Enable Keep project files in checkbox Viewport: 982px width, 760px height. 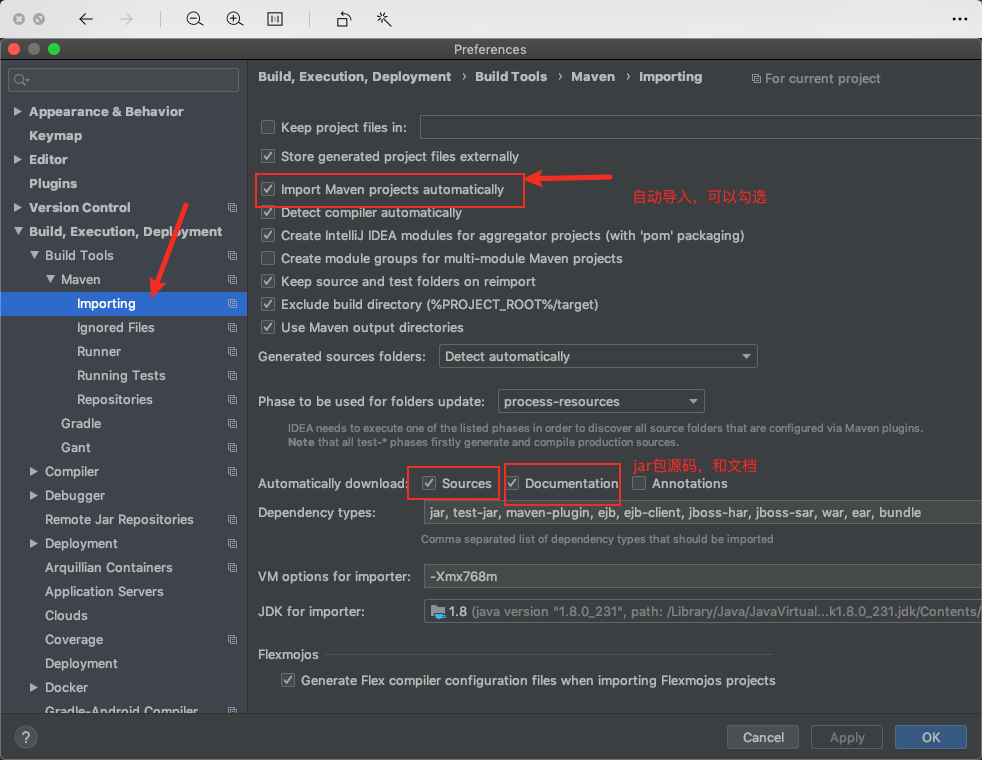coord(268,127)
